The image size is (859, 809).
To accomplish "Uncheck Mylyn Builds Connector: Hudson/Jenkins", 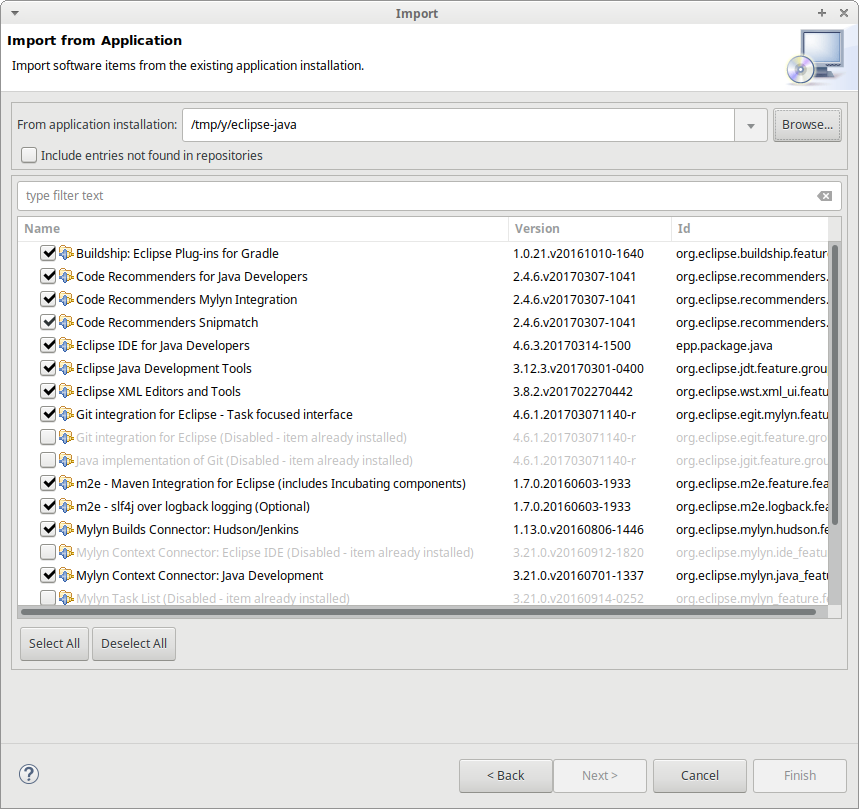I will (48, 529).
